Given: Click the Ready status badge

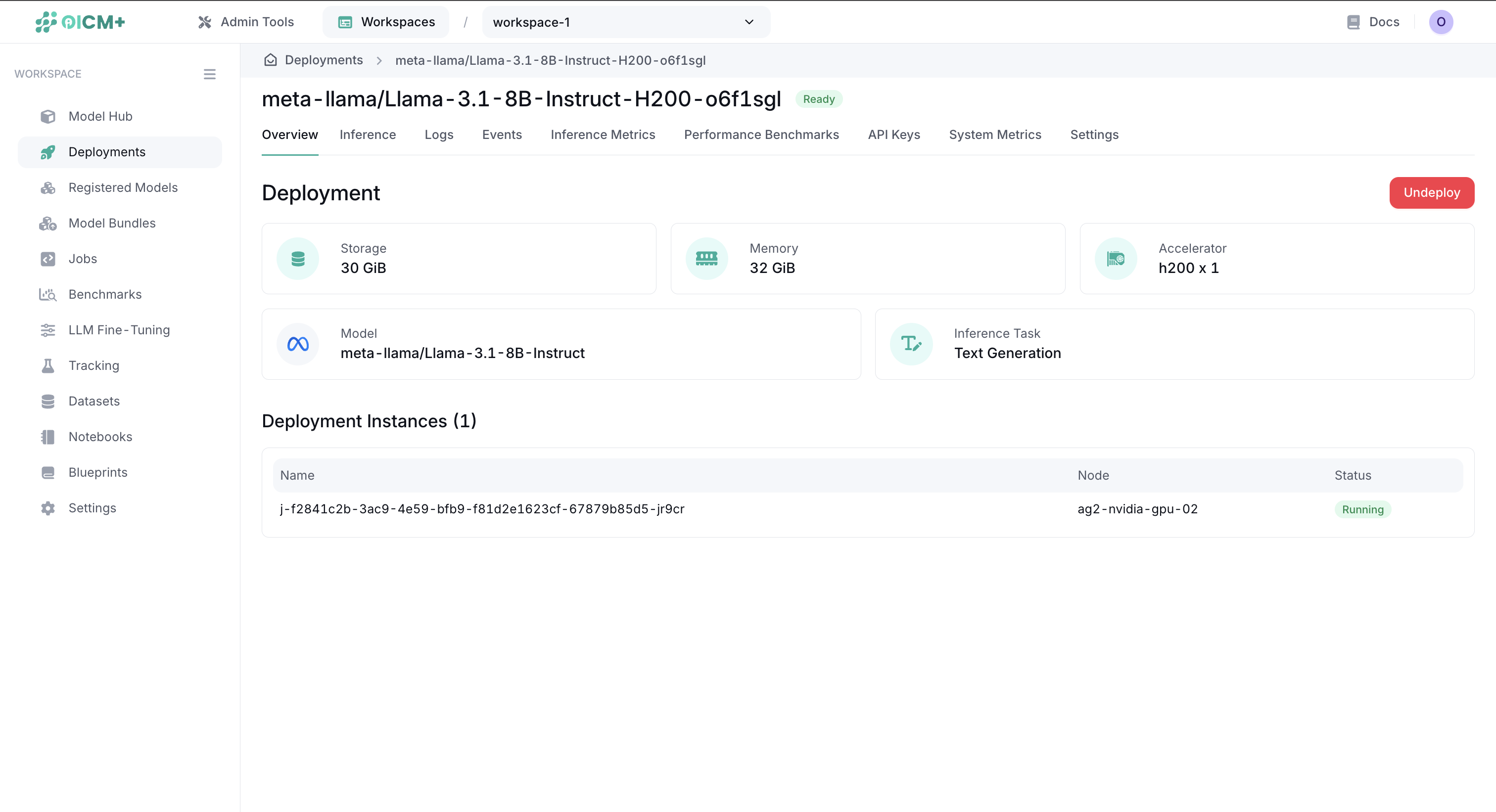Looking at the screenshot, I should pos(819,99).
